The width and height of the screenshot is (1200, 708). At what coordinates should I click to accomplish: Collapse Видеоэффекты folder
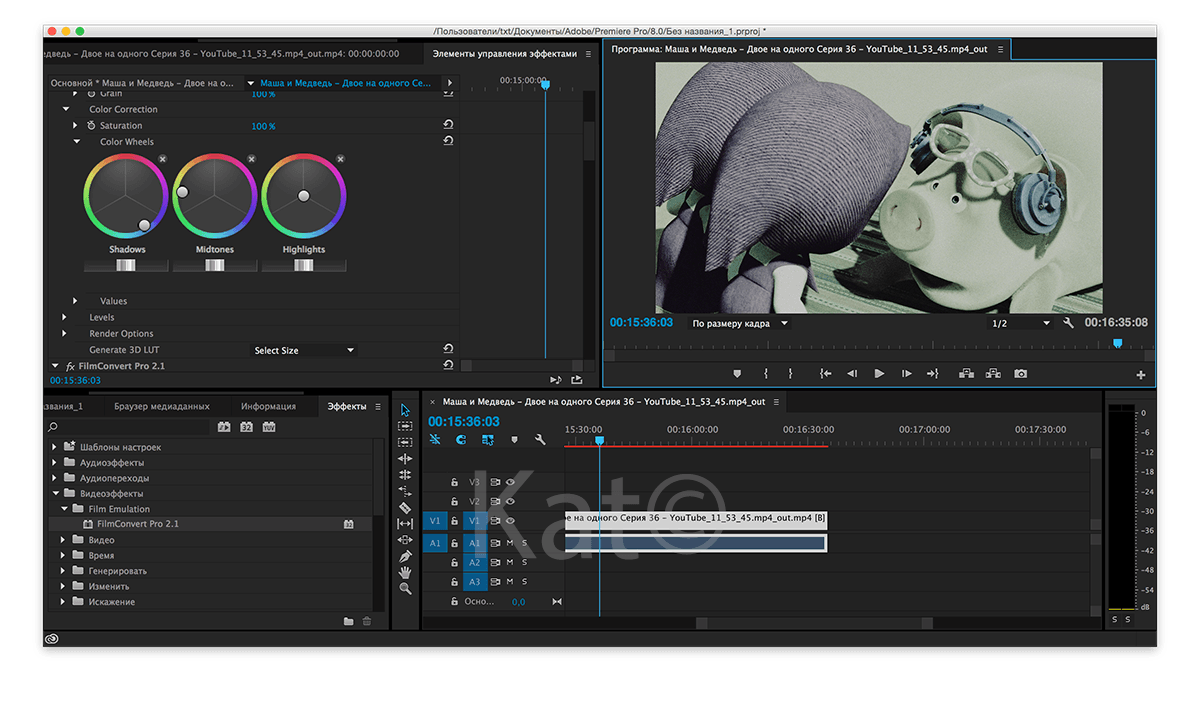click(x=55, y=494)
